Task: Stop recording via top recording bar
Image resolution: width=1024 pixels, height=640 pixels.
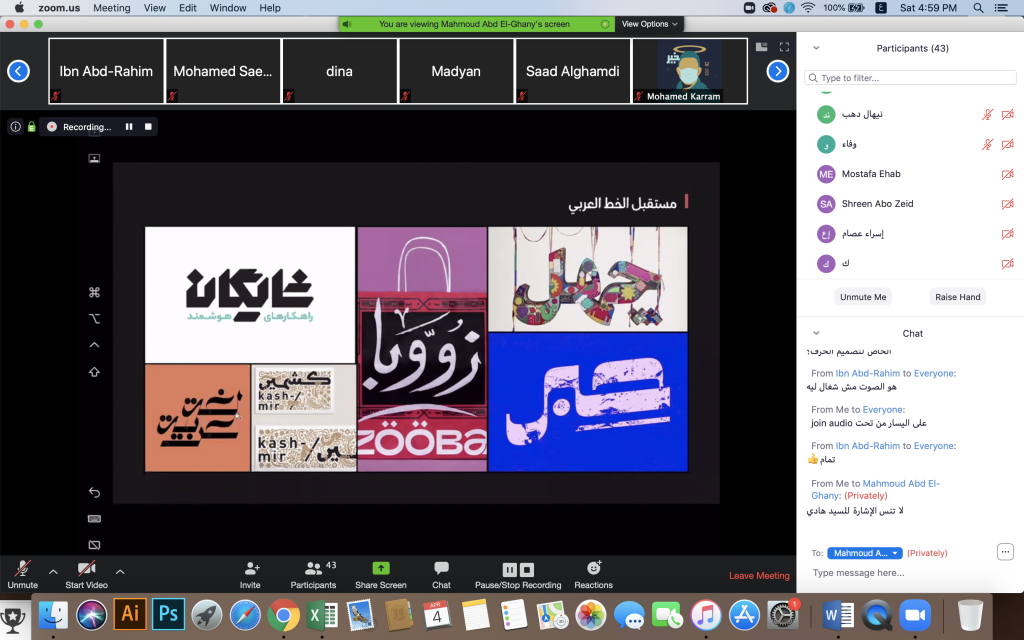Action: tap(148, 127)
